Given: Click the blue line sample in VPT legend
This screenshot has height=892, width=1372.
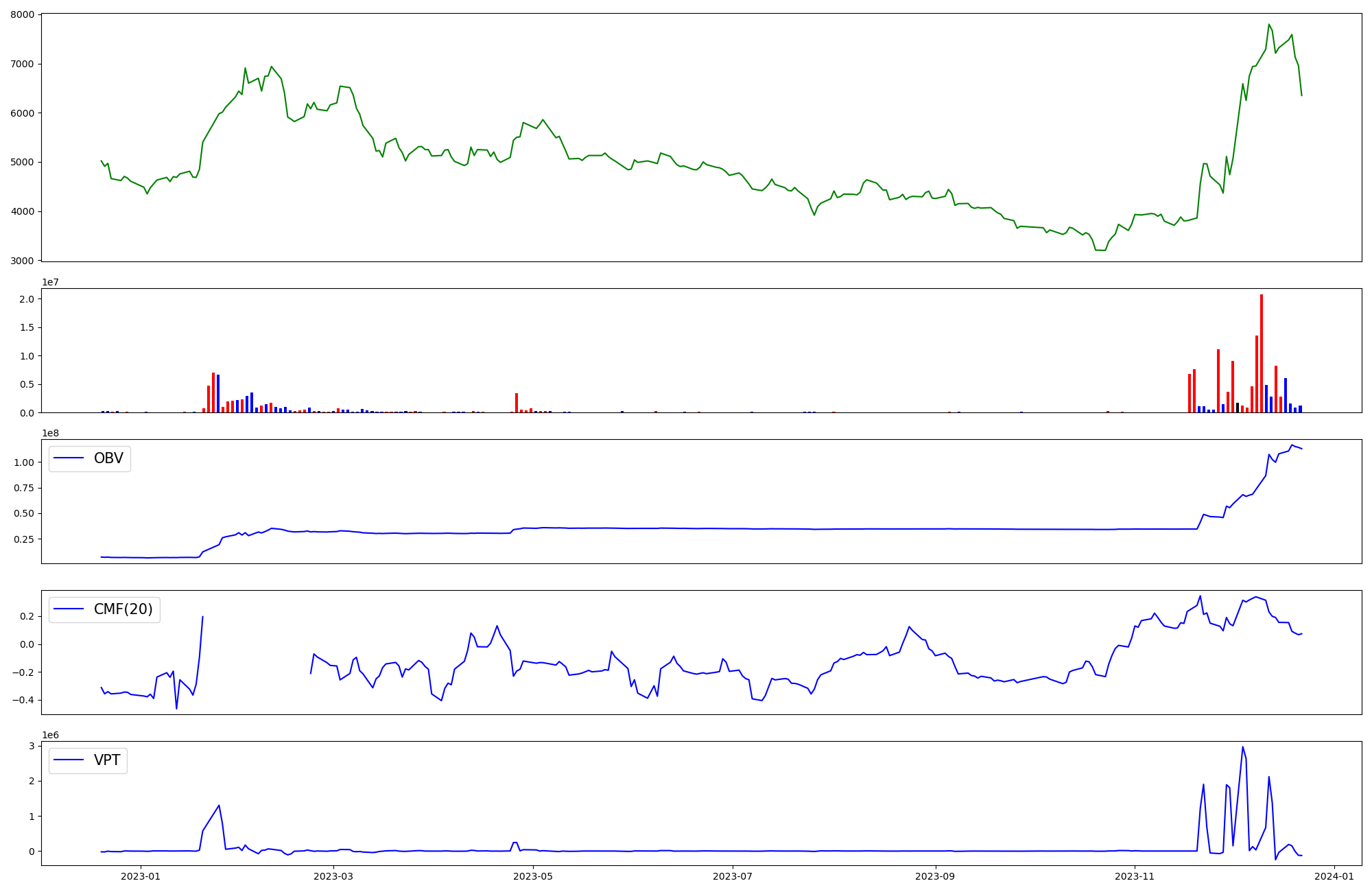Looking at the screenshot, I should point(69,760).
